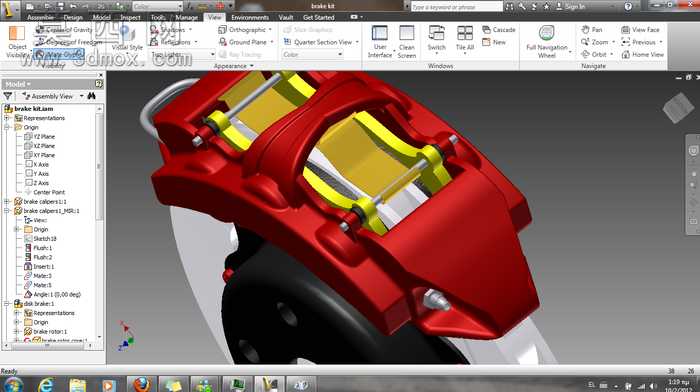
Task: Open the Assembly View dropdown arrow
Action: [81, 96]
